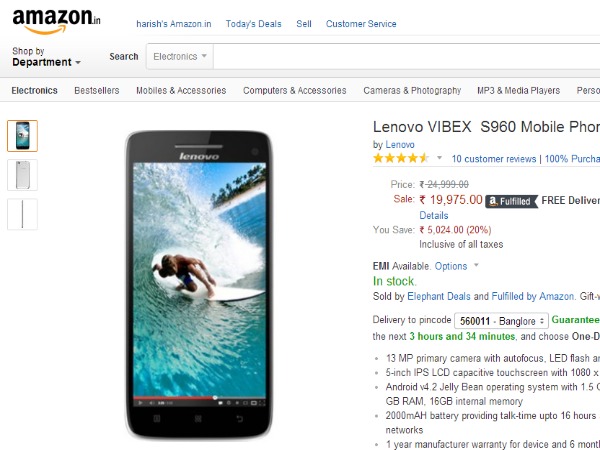Open the Electronics search category dropdown

[x=180, y=56]
